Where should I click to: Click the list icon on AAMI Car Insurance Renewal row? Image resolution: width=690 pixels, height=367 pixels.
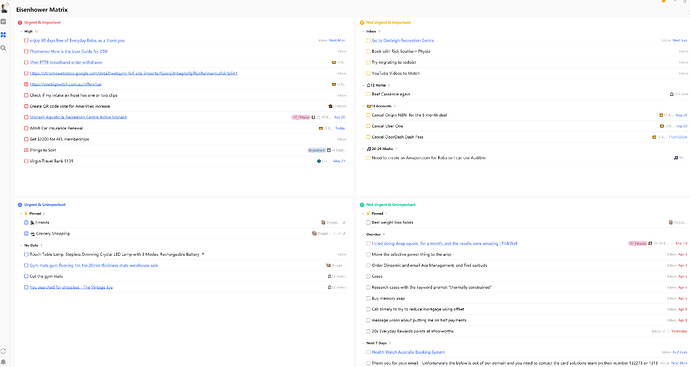coord(321,128)
